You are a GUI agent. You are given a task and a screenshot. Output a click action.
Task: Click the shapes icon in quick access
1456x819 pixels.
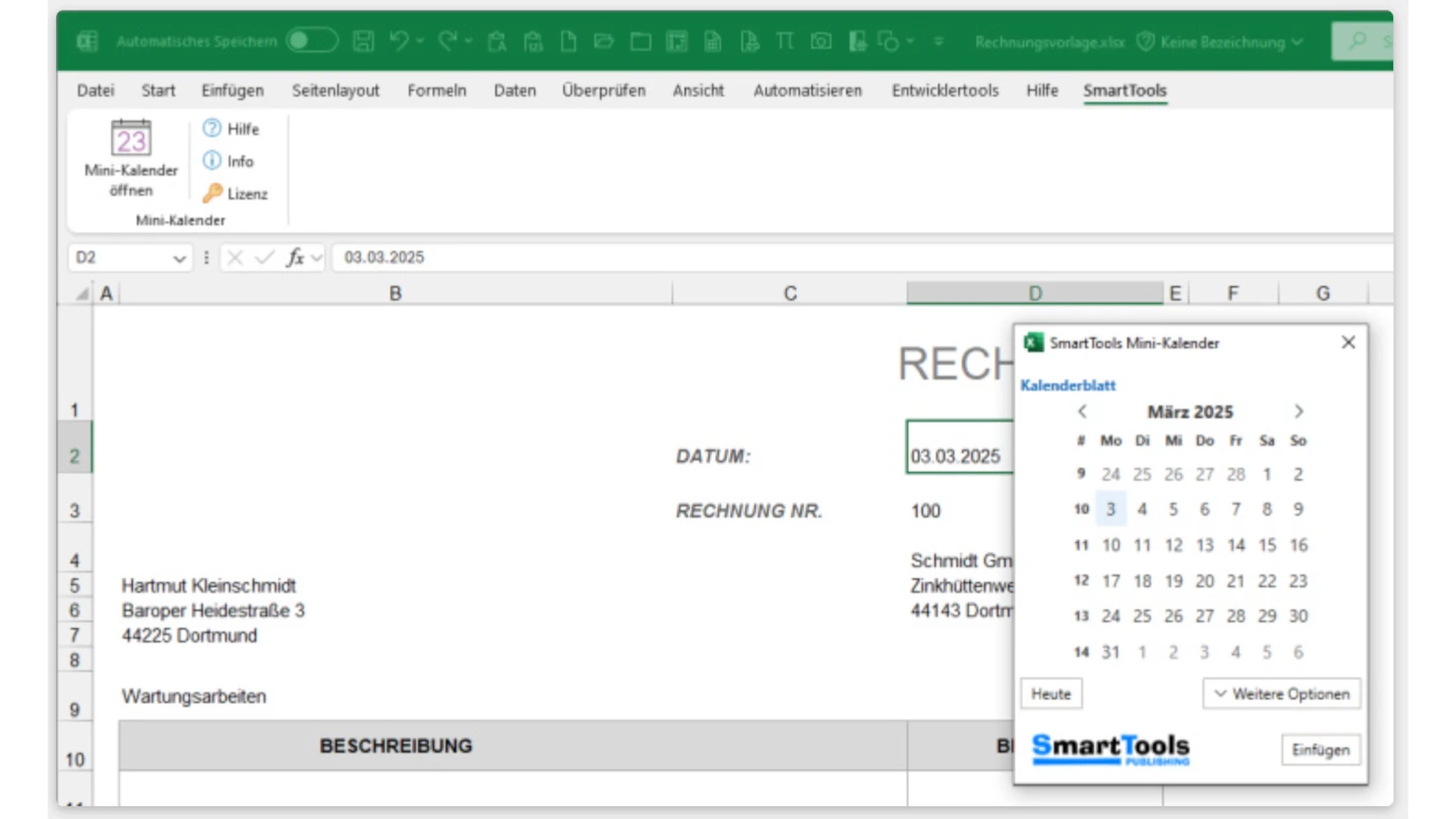tap(889, 41)
